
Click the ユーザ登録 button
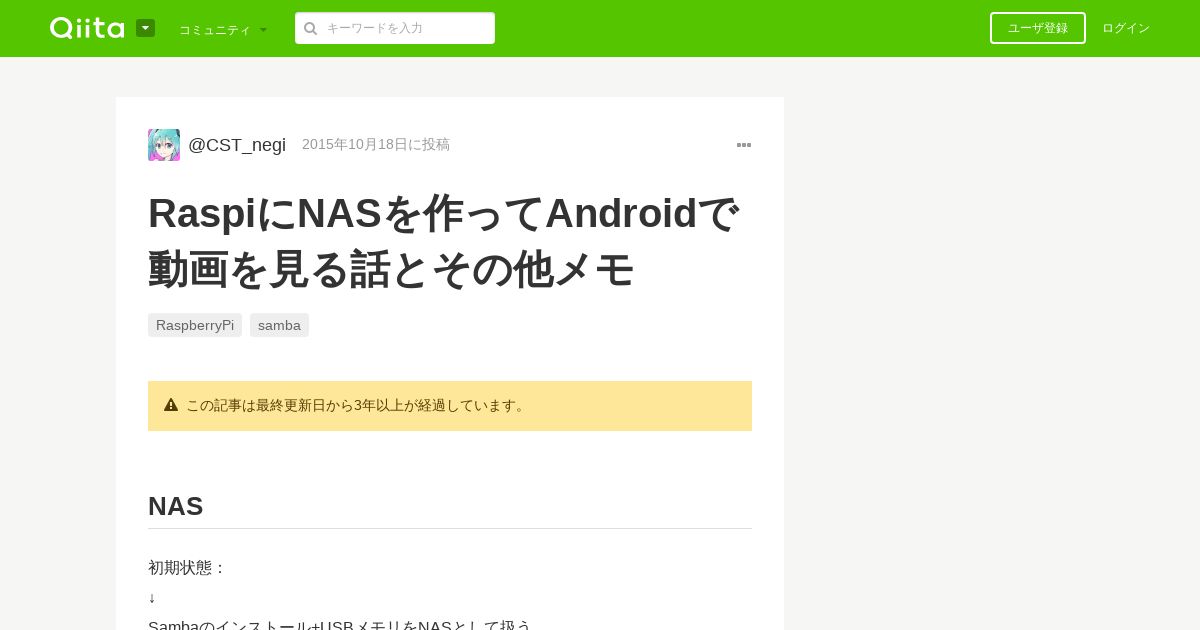point(1038,28)
